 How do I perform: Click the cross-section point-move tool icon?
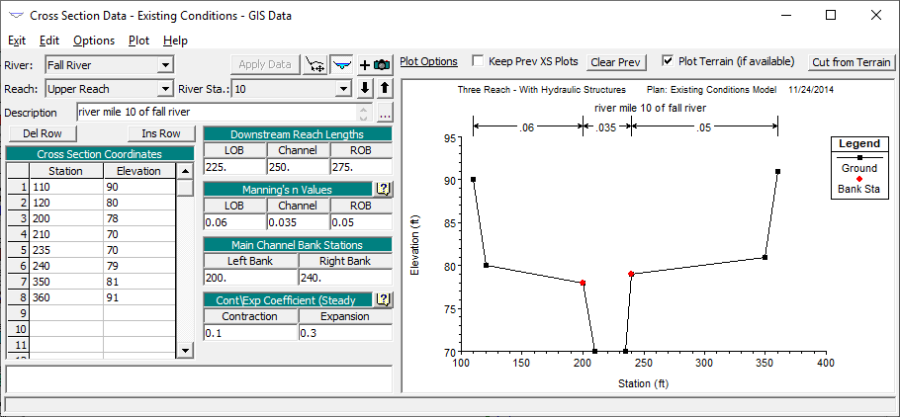coord(316,65)
